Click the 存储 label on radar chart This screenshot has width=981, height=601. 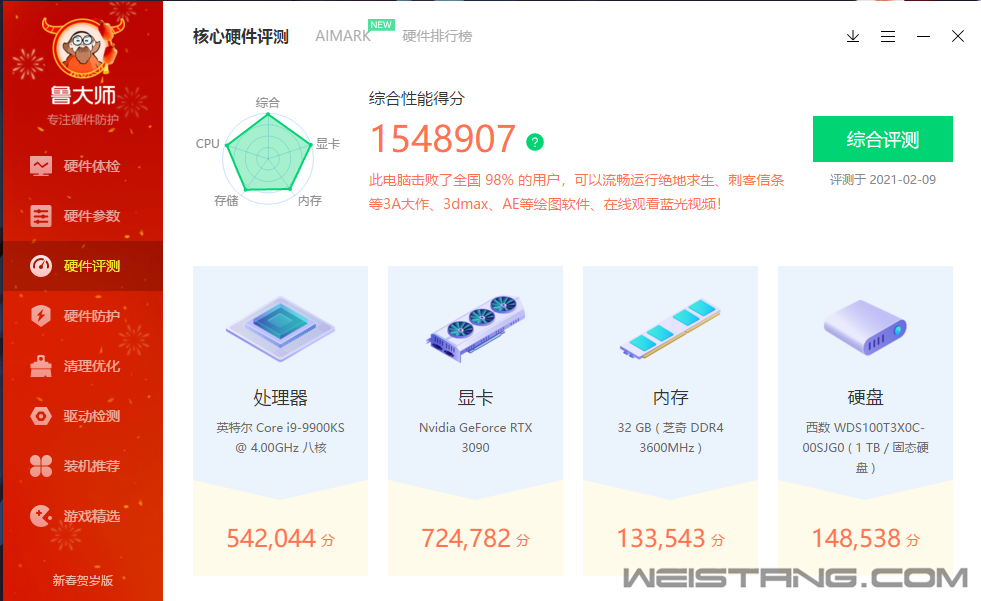tap(226, 201)
